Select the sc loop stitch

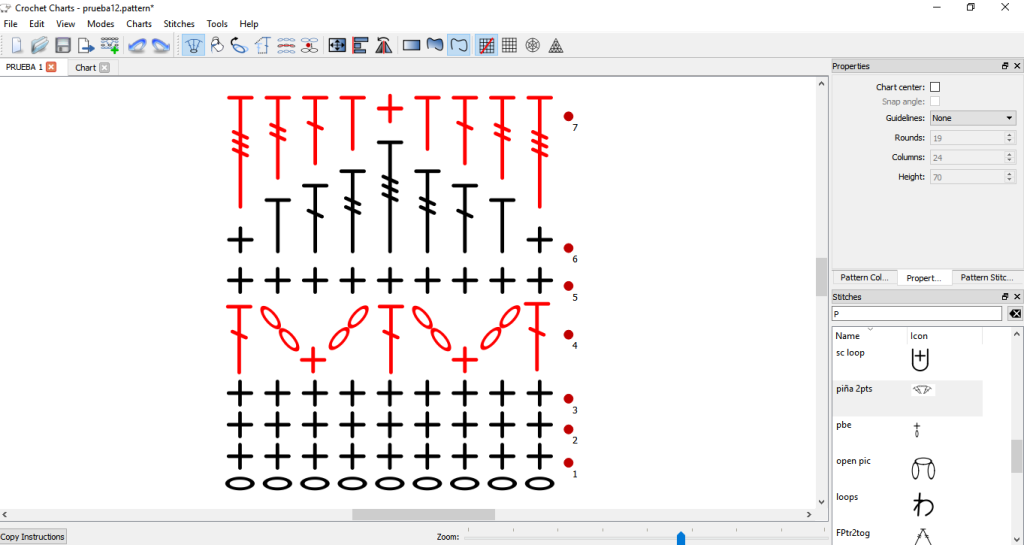coord(850,353)
